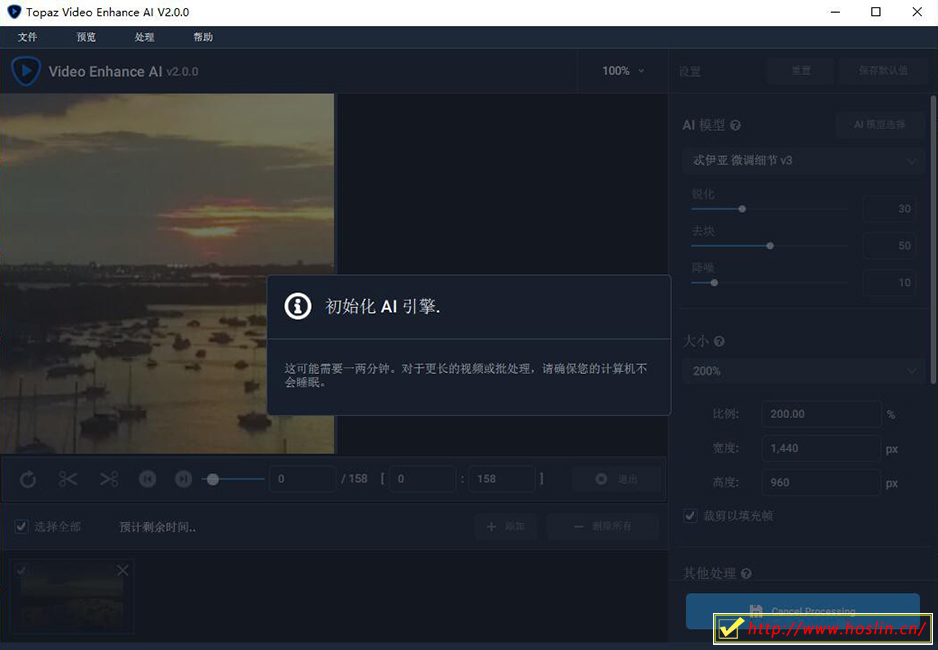Click the 高度 field showing 960
Viewport: 938px width, 650px height.
821,483
